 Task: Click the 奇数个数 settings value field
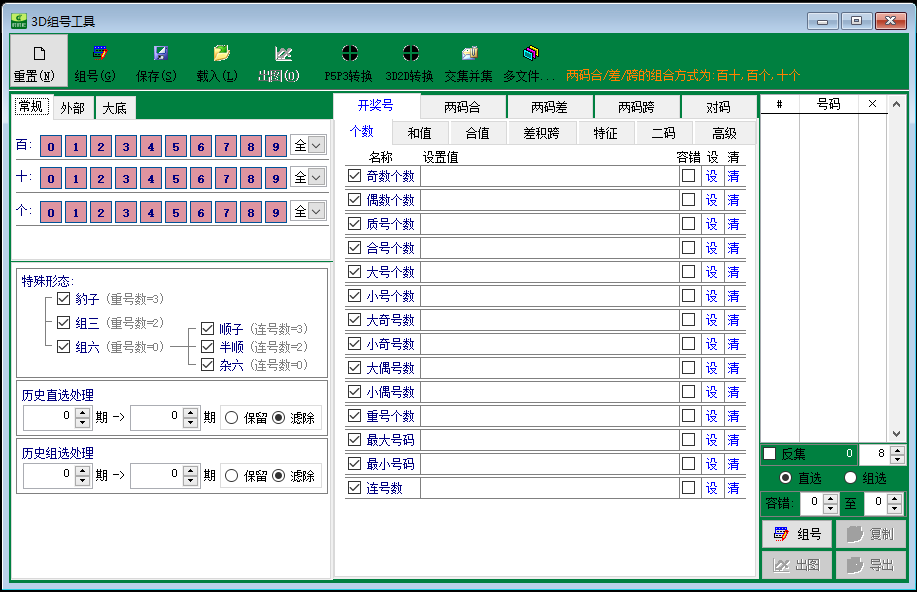click(x=547, y=176)
